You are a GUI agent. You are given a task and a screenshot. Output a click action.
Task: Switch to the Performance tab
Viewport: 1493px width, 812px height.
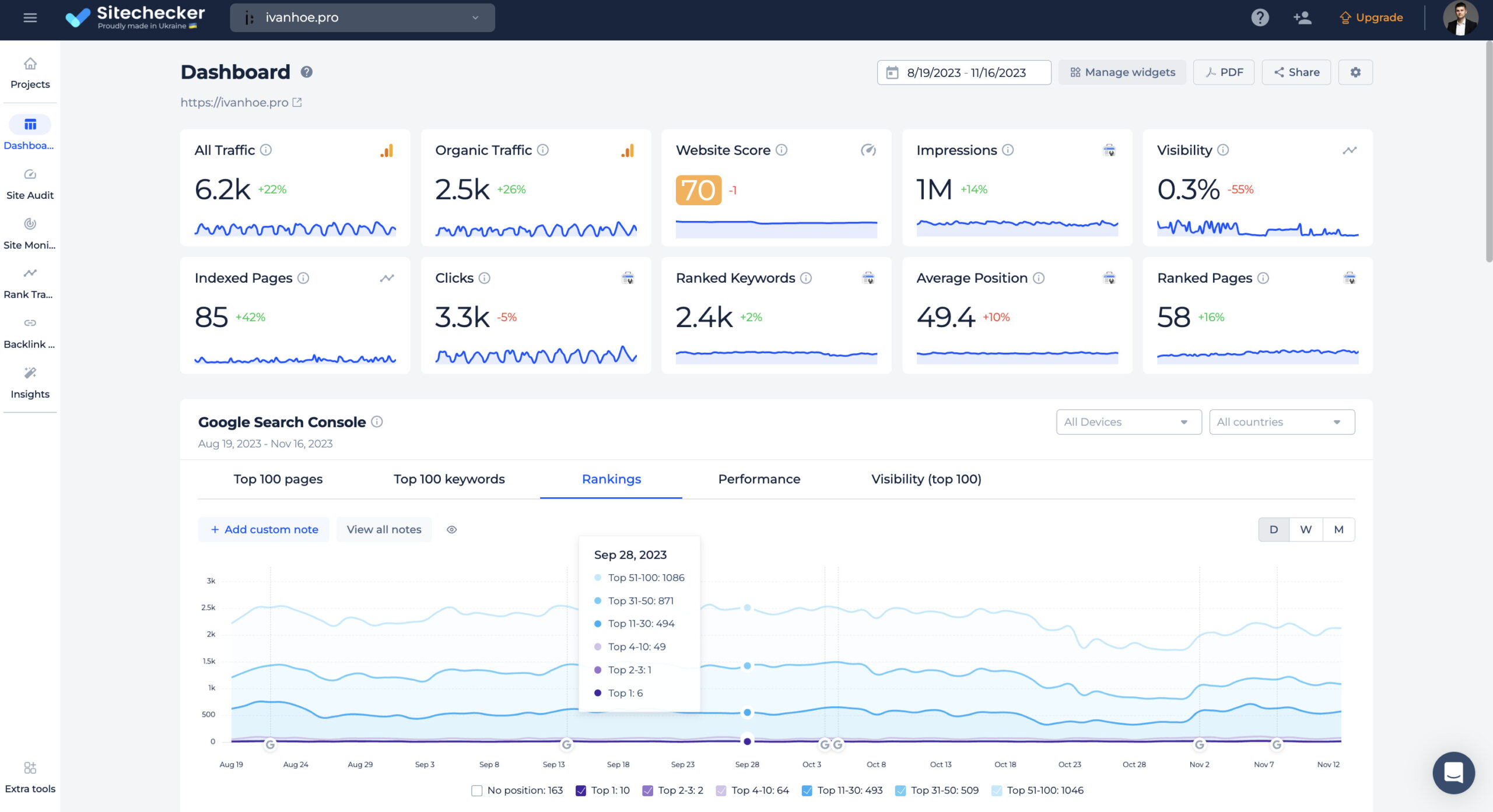coord(759,479)
